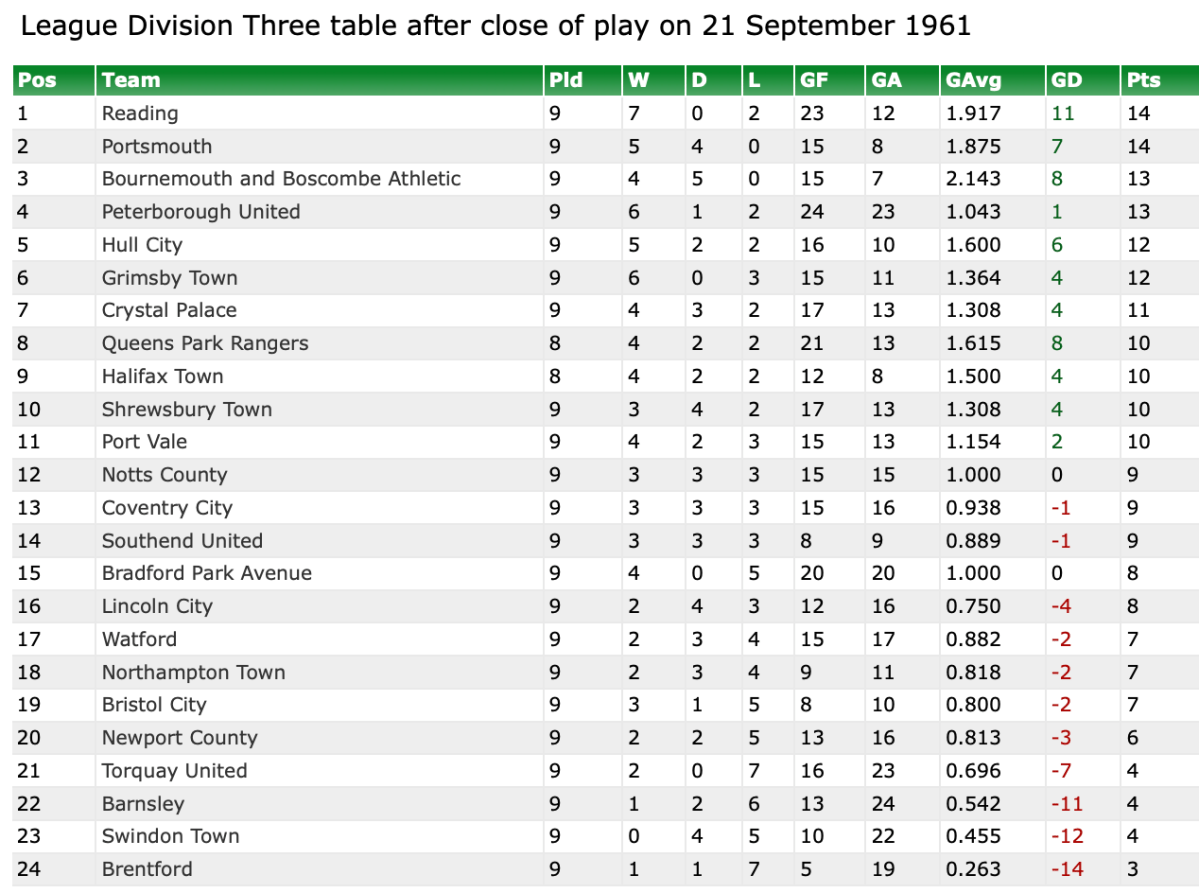The height and width of the screenshot is (893, 1199).
Task: Click the GD column header
Action: 1067,80
